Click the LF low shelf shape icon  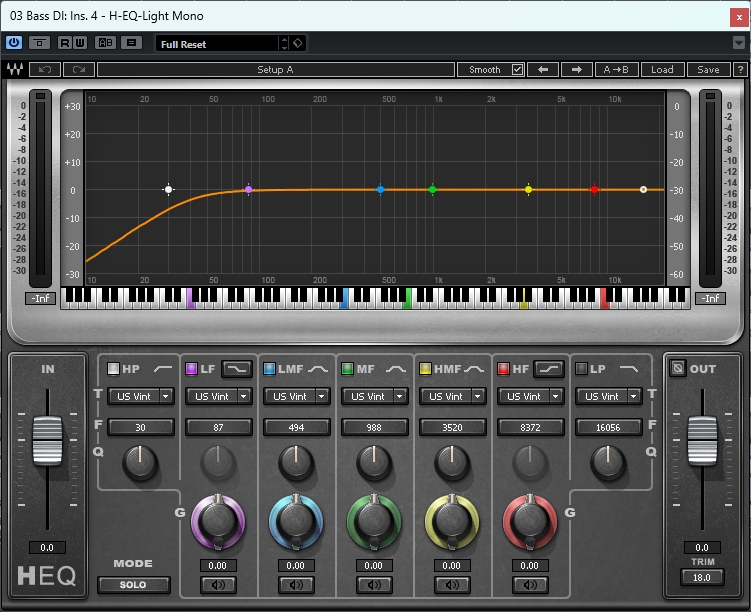(237, 369)
